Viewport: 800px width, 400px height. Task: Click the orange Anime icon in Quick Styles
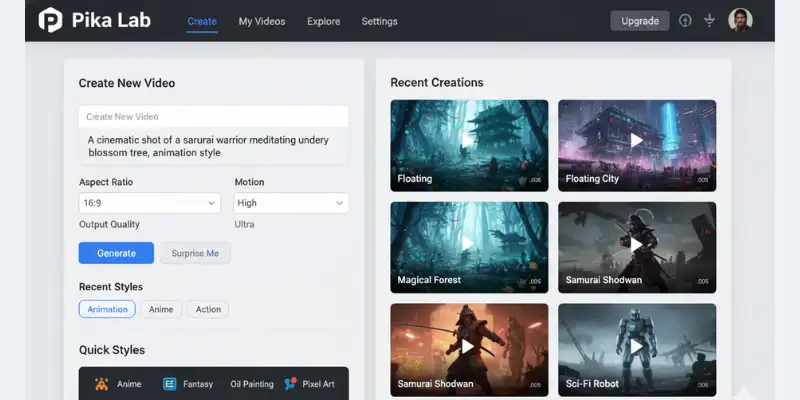pos(102,384)
